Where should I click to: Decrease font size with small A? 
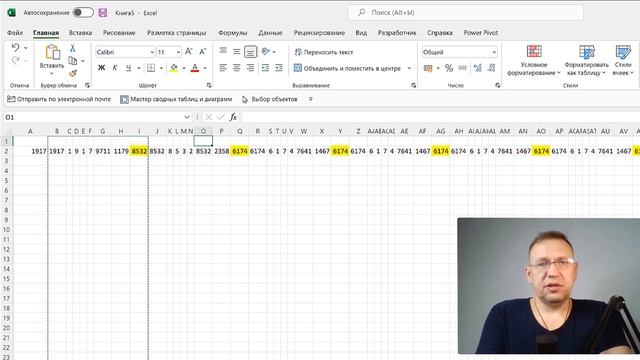(202, 52)
